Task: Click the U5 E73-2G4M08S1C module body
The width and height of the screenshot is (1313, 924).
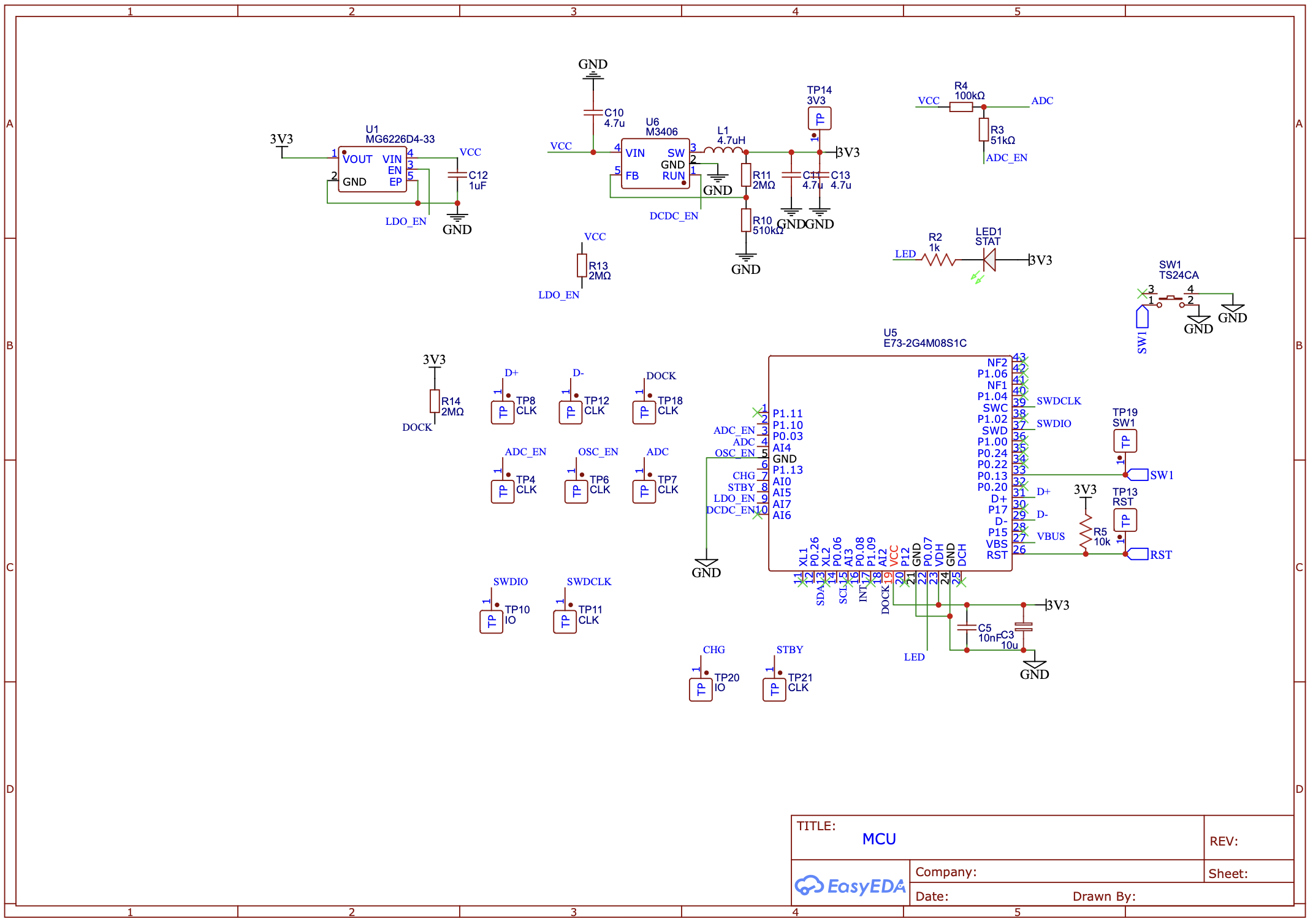Action: pos(889,464)
